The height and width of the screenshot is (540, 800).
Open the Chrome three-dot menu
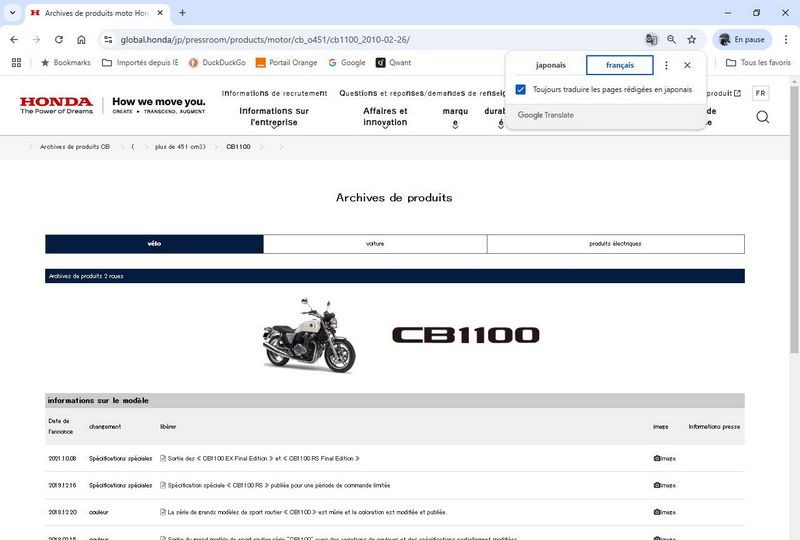coord(786,39)
